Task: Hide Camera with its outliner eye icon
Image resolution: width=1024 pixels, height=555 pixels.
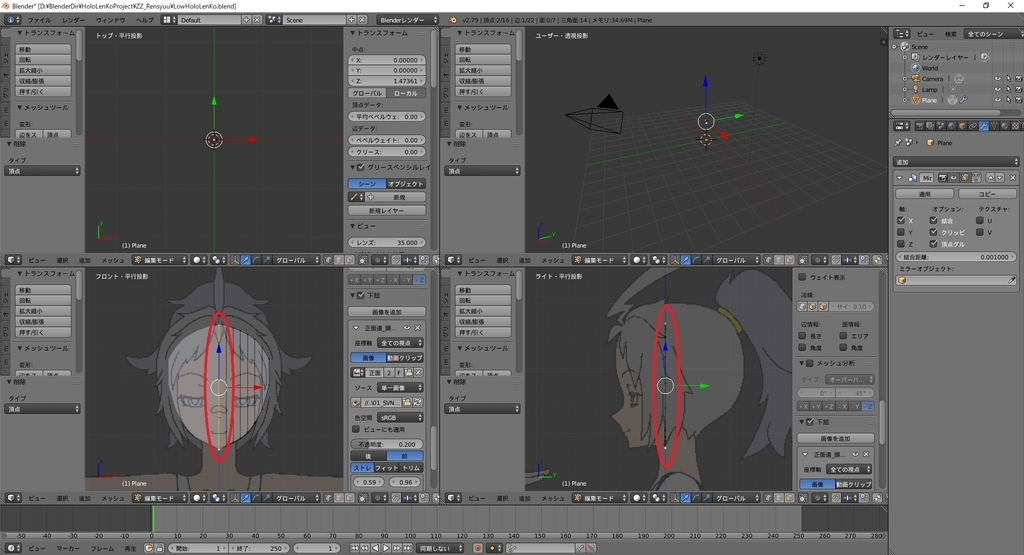Action: tap(997, 79)
